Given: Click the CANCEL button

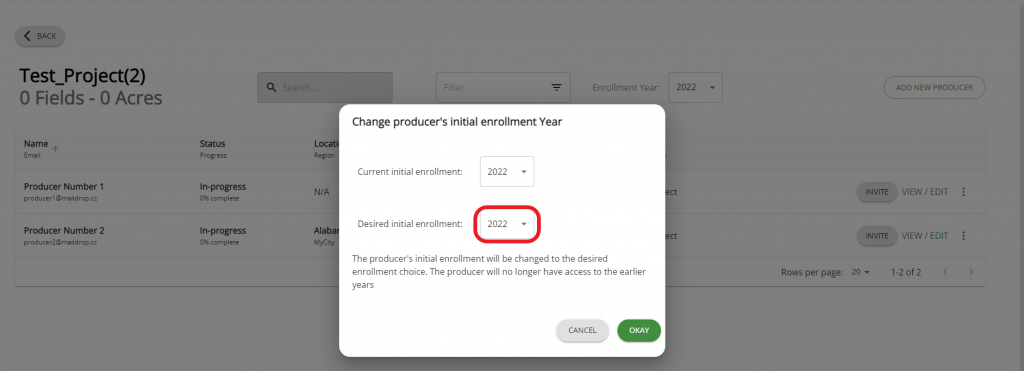Looking at the screenshot, I should [582, 331].
